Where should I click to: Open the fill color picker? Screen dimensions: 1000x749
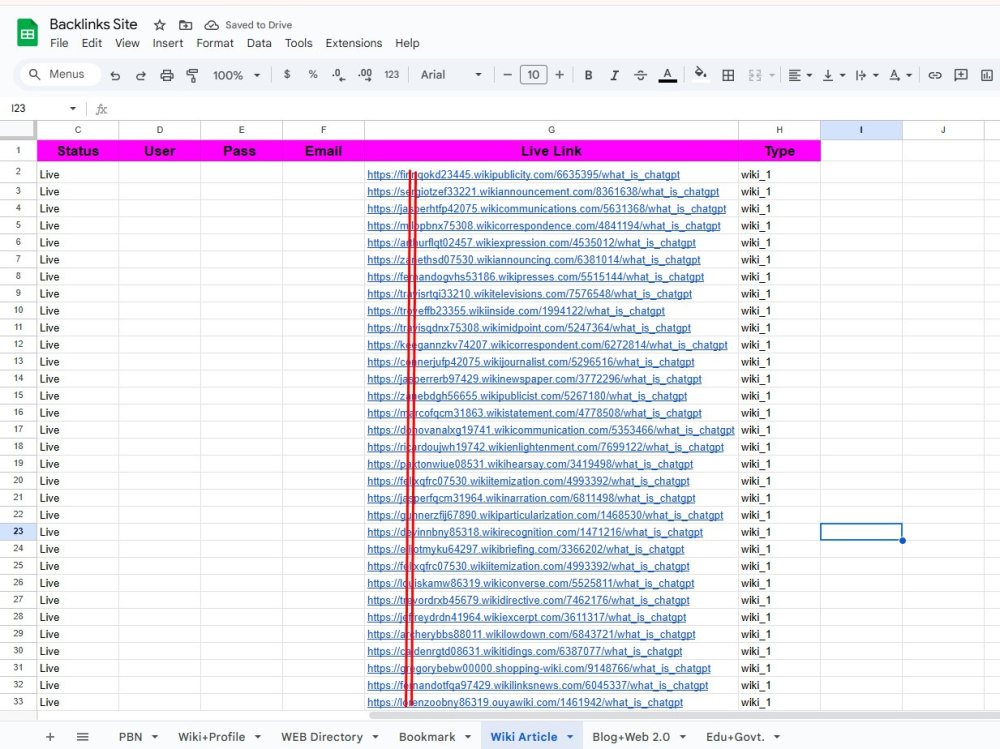pyautogui.click(x=700, y=74)
